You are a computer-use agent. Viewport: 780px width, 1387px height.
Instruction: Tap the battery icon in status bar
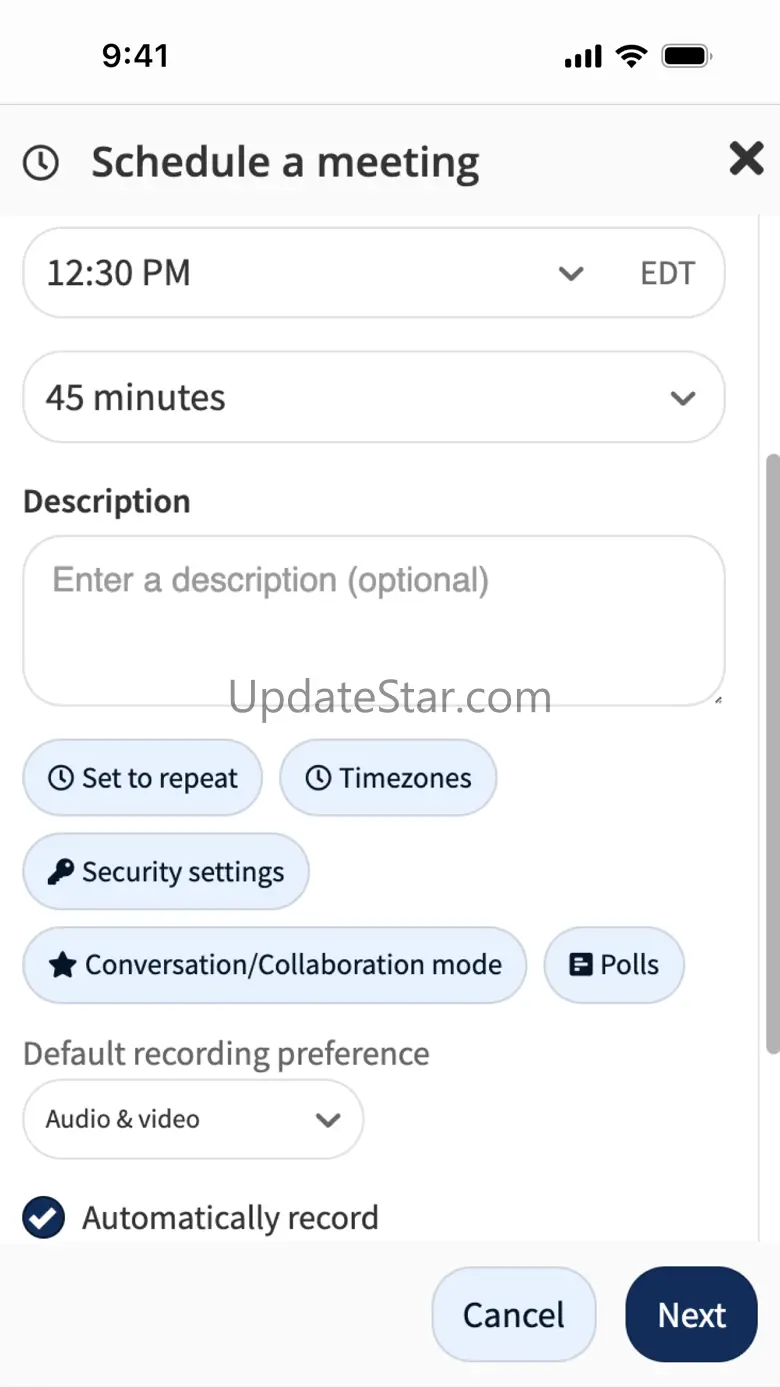(687, 56)
